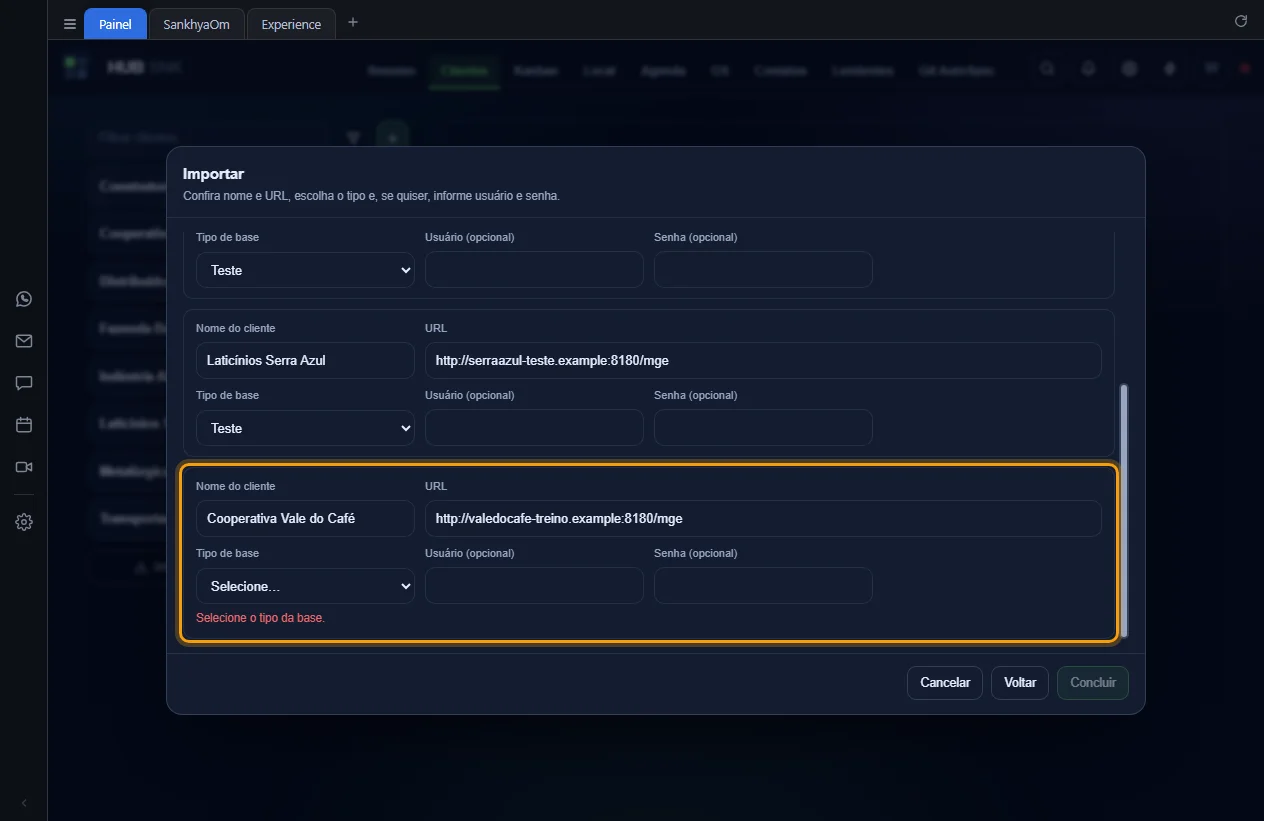Image resolution: width=1264 pixels, height=821 pixels.
Task: Focus the serraazul-teste URL field
Action: pyautogui.click(x=763, y=361)
